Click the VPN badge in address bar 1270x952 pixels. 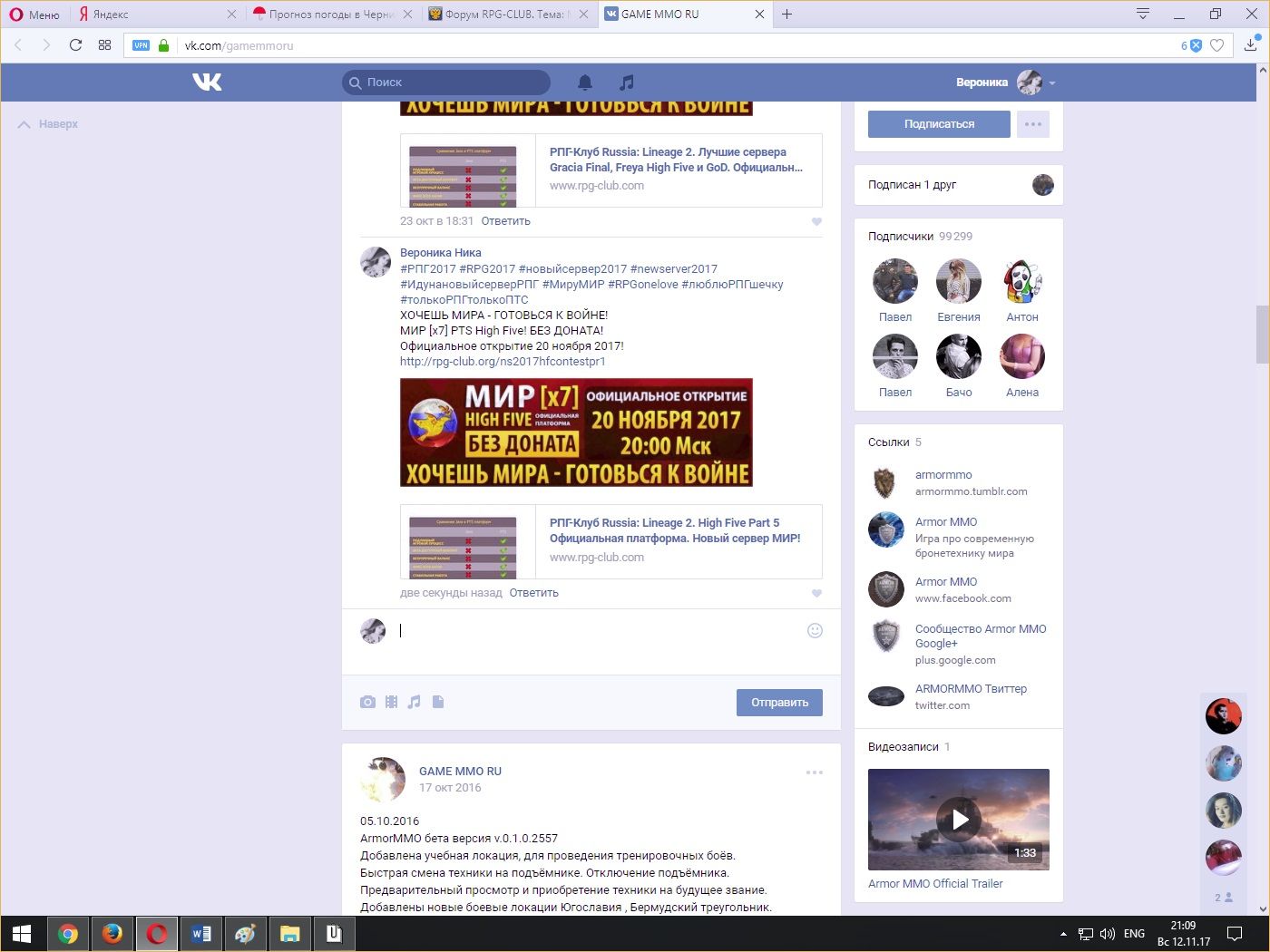tap(141, 45)
